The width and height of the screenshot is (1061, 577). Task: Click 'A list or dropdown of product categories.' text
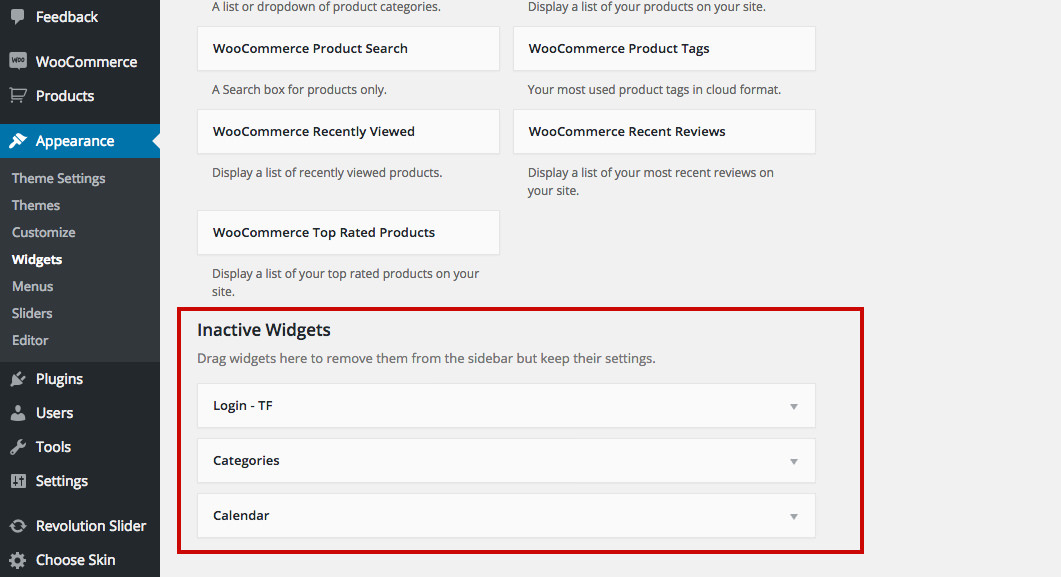pyautogui.click(x=326, y=7)
